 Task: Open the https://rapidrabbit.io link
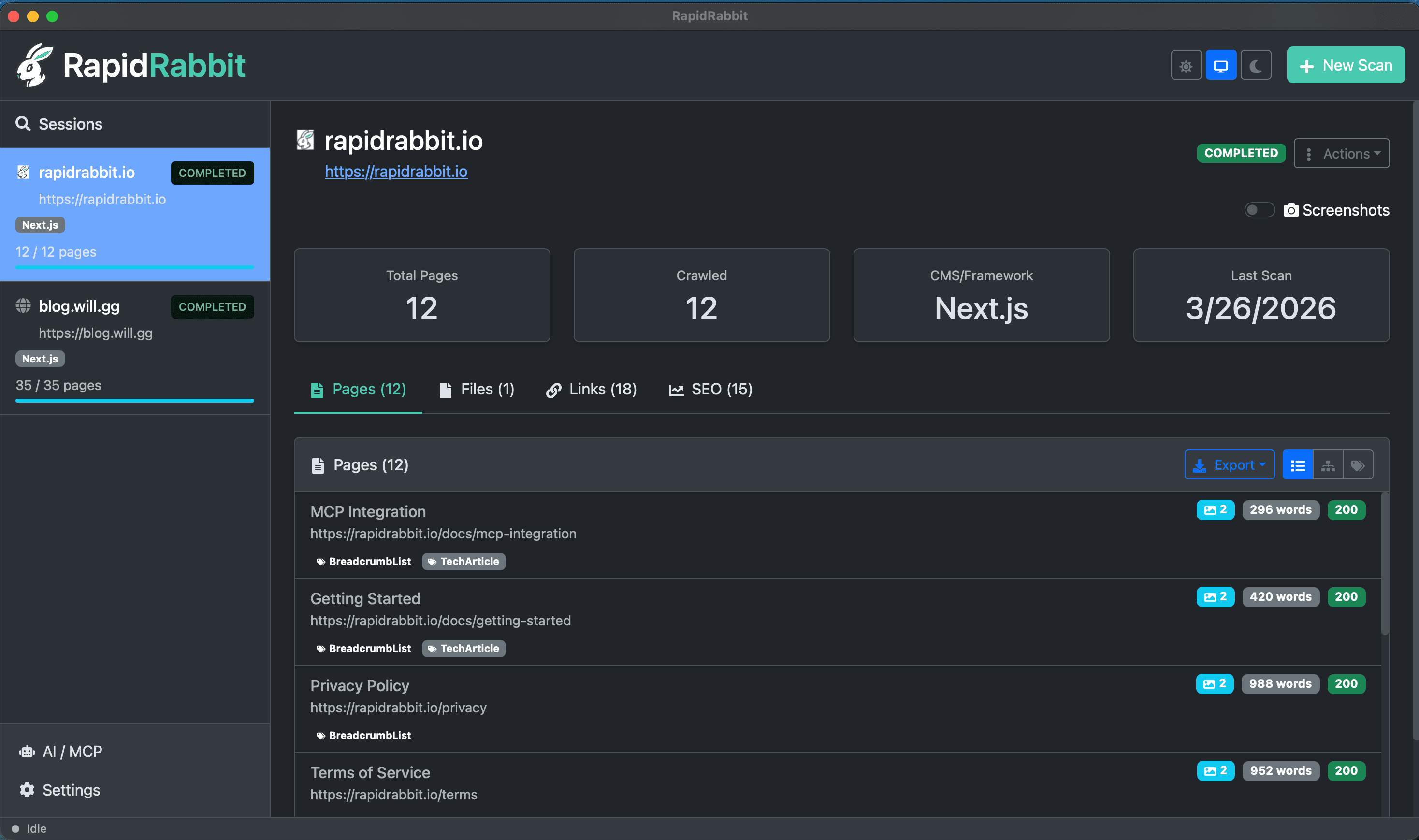(396, 172)
